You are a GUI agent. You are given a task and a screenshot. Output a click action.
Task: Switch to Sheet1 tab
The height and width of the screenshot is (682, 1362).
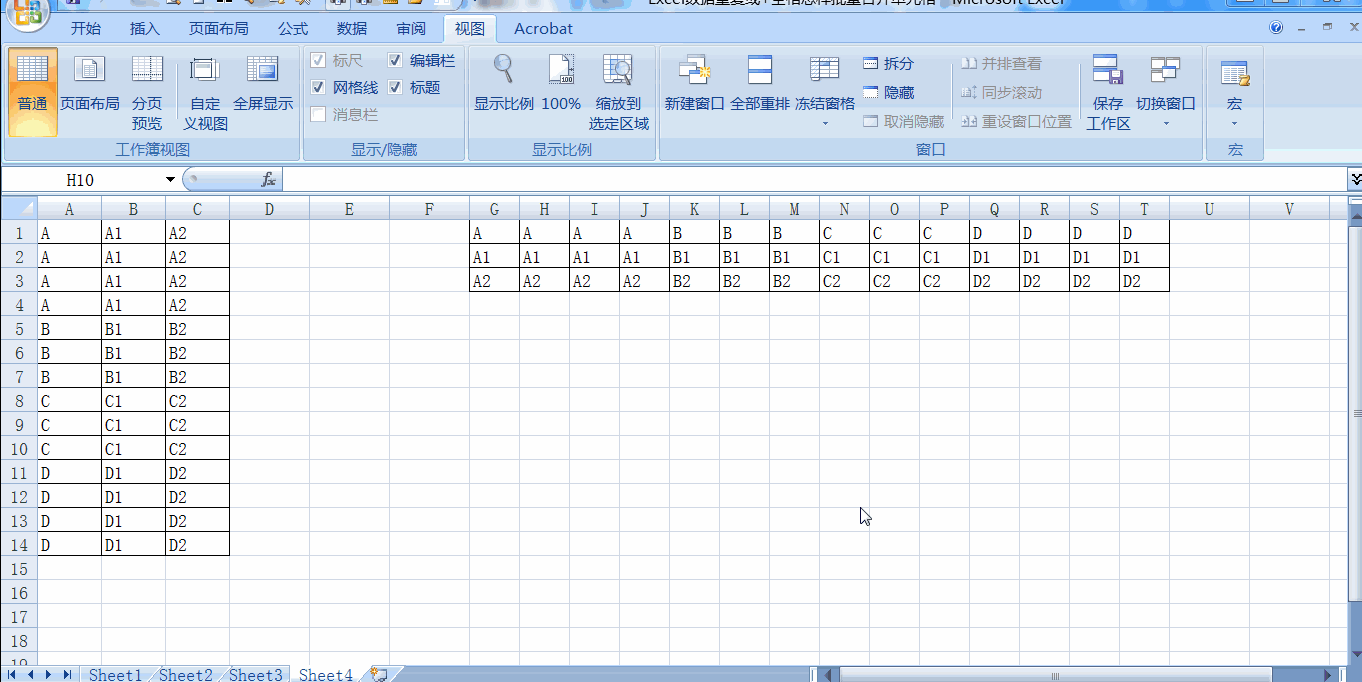(115, 675)
